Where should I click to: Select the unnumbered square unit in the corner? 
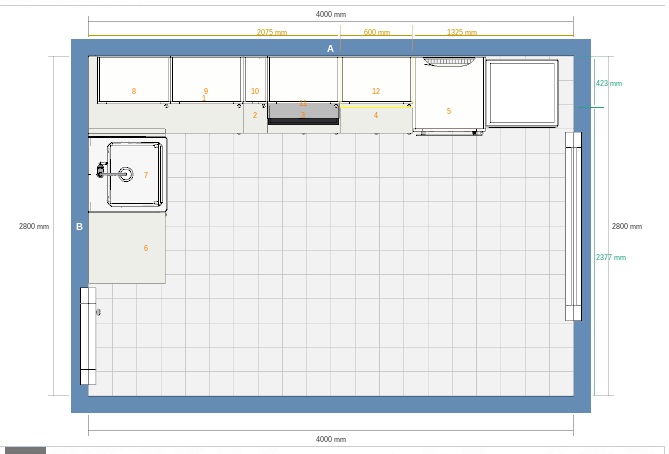[x=521, y=93]
